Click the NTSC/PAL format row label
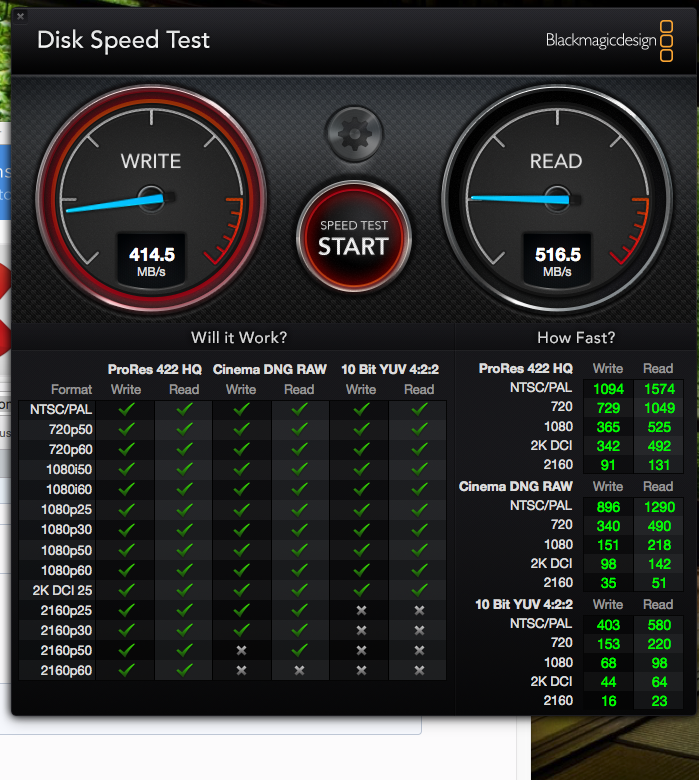 click(61, 409)
